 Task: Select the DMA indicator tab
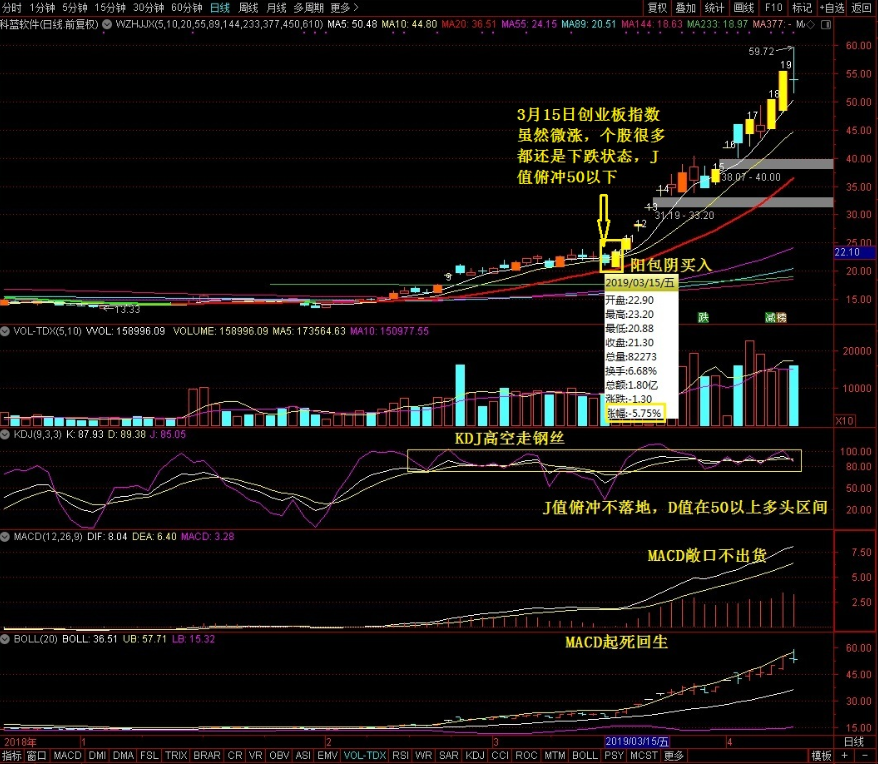click(123, 756)
